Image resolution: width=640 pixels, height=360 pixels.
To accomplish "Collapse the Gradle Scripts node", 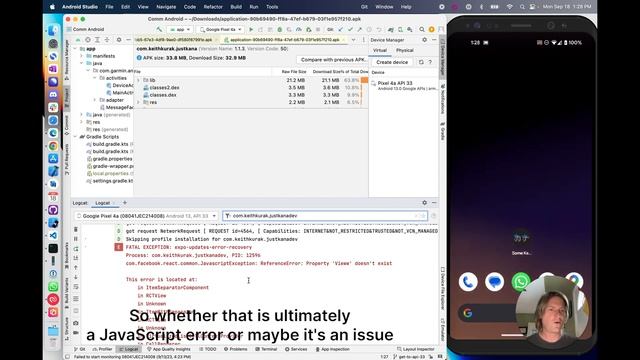I will 75,137.
